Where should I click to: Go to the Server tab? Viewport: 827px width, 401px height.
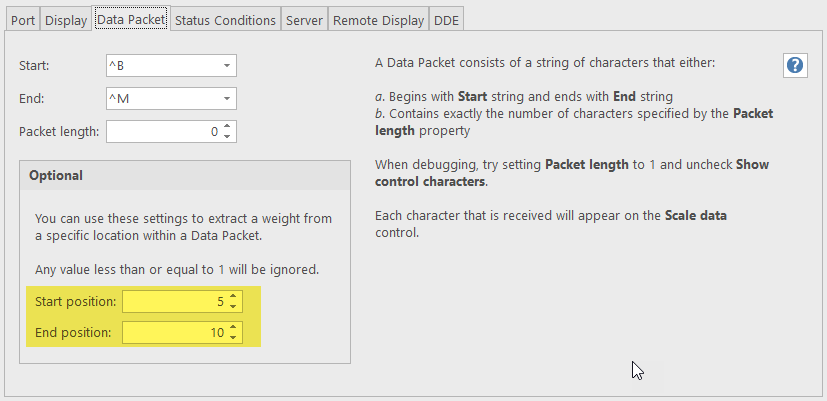pyautogui.click(x=303, y=19)
